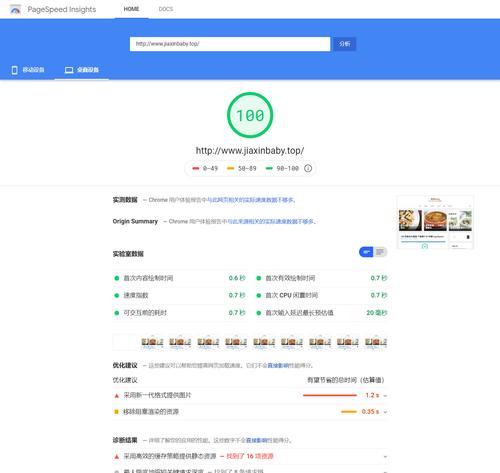Click the 0.6 秒 metric value
The image size is (500, 473).
click(x=237, y=278)
